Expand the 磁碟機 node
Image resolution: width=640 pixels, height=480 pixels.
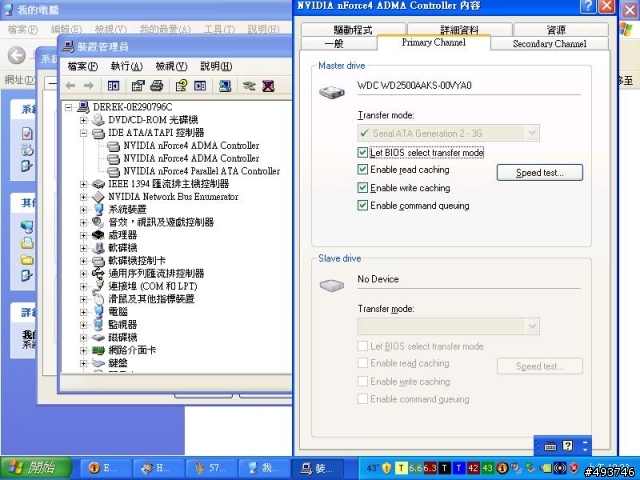pyautogui.click(x=84, y=338)
